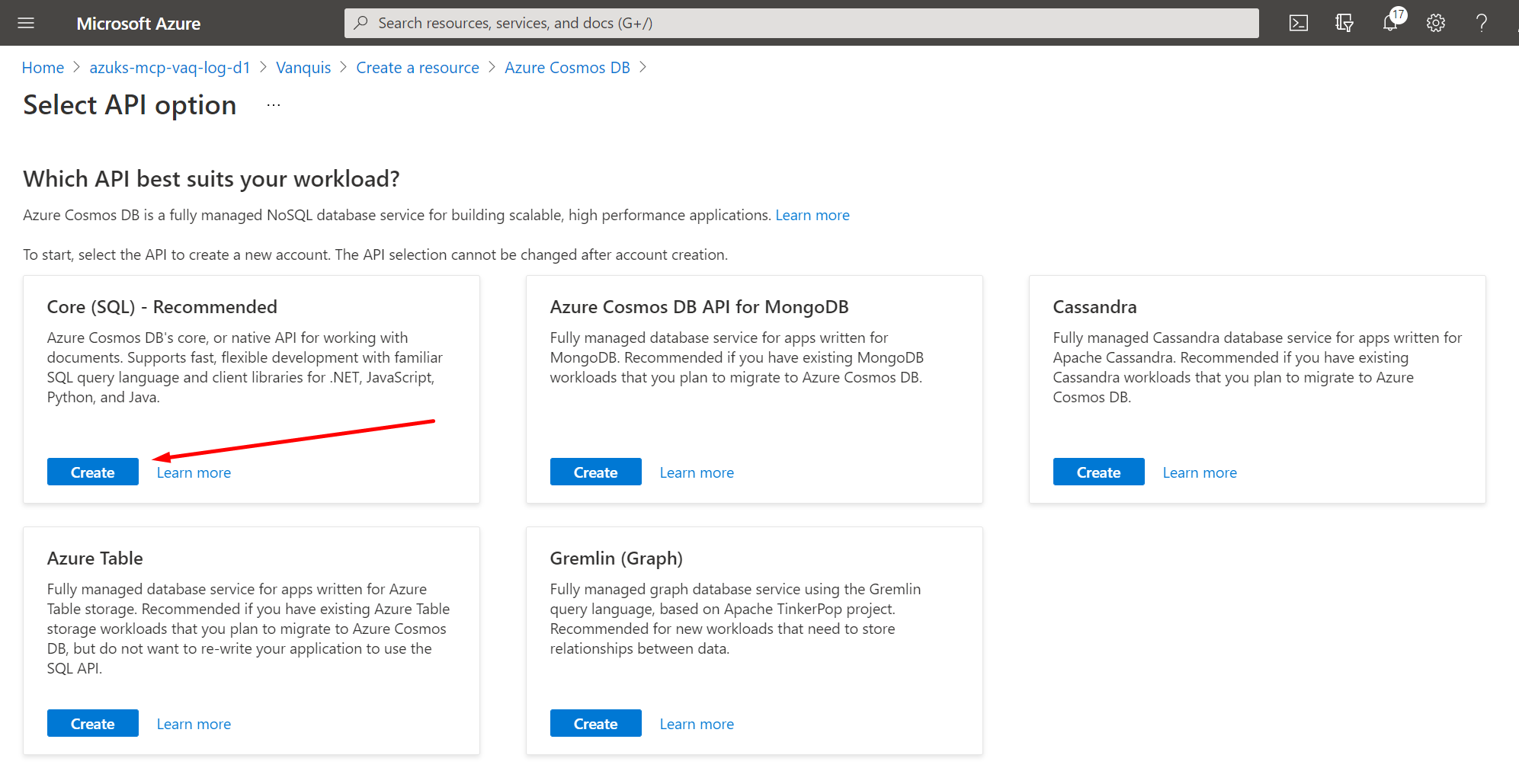This screenshot has width=1519, height=784.
Task: View notifications with 17 alerts
Action: pyautogui.click(x=1389, y=23)
